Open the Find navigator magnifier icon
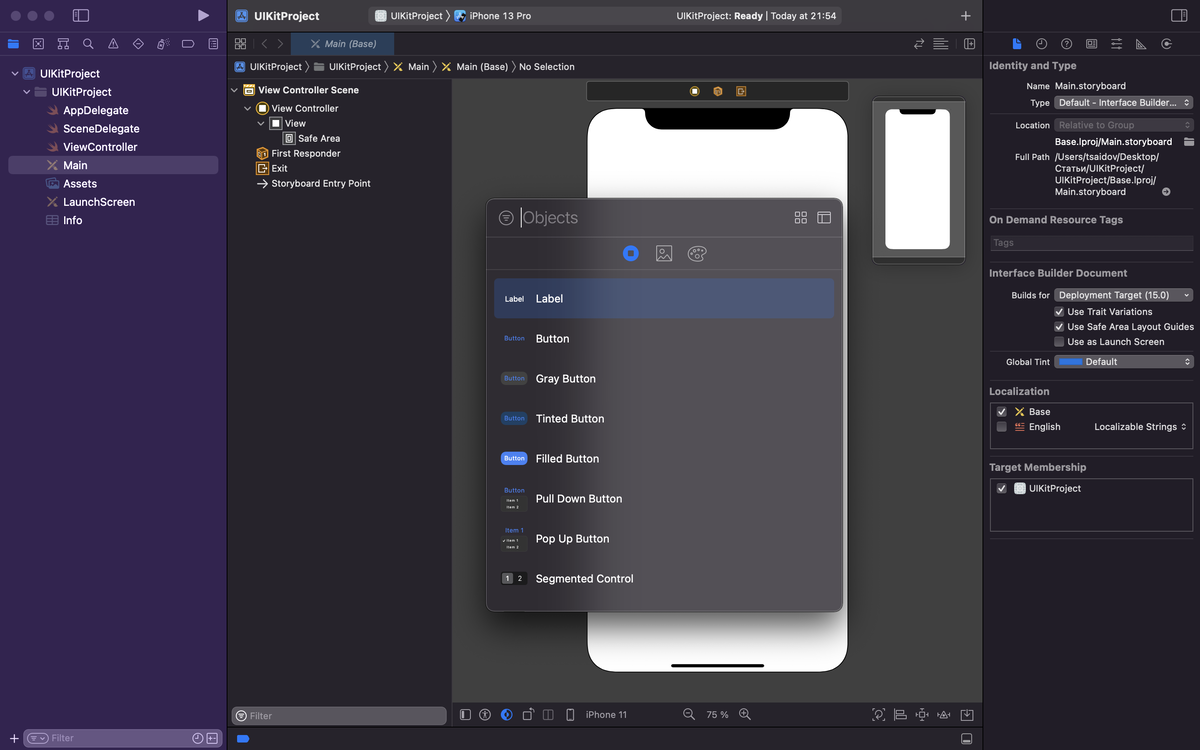The width and height of the screenshot is (1200, 750). 88,44
